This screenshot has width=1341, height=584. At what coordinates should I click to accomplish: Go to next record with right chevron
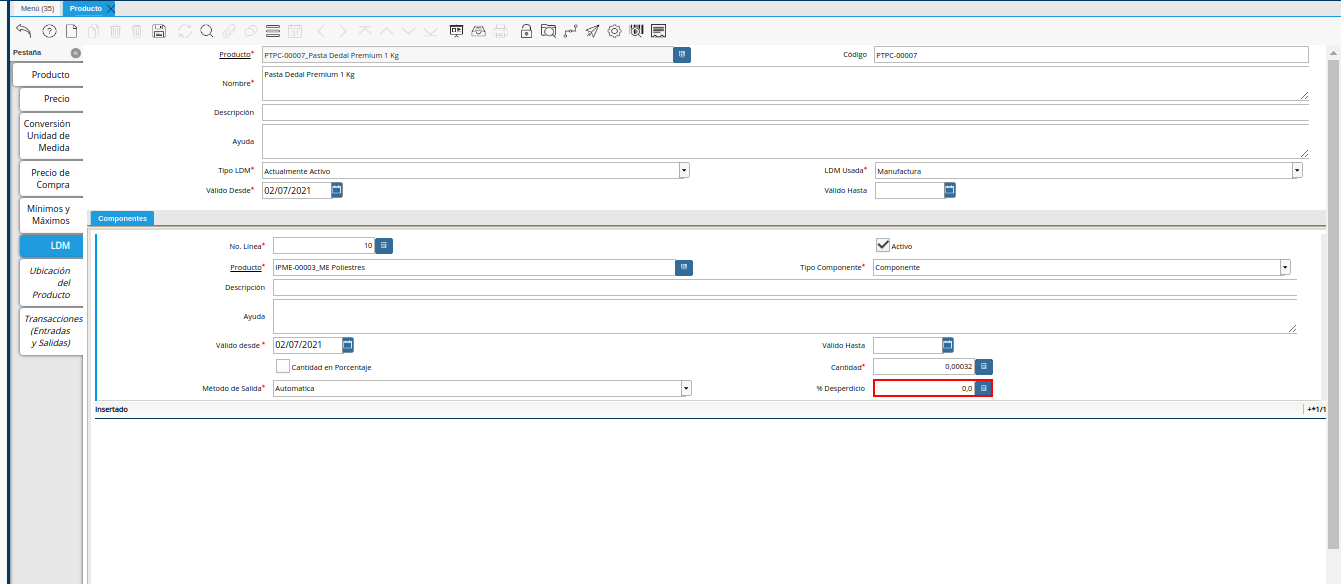[x=343, y=31]
